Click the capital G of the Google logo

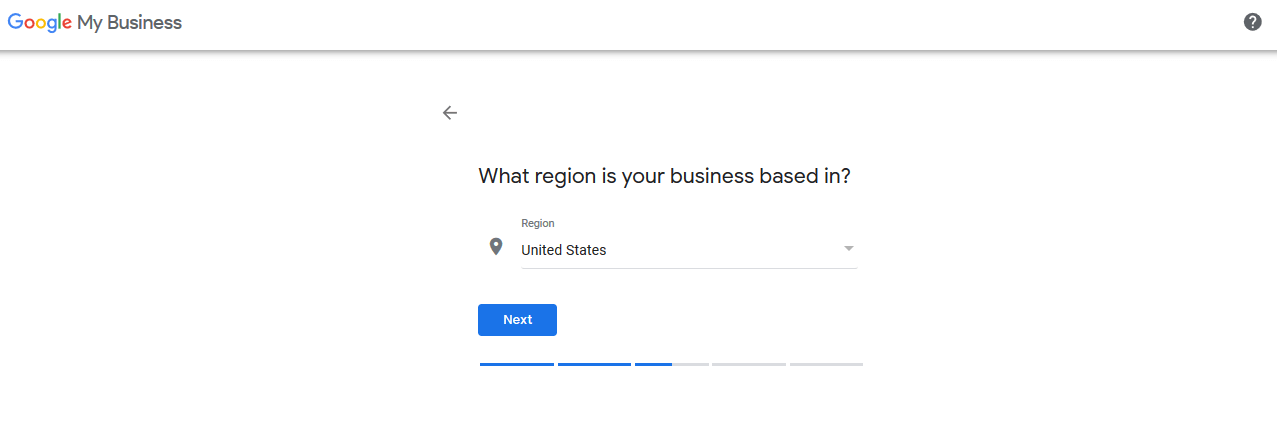coord(16,22)
